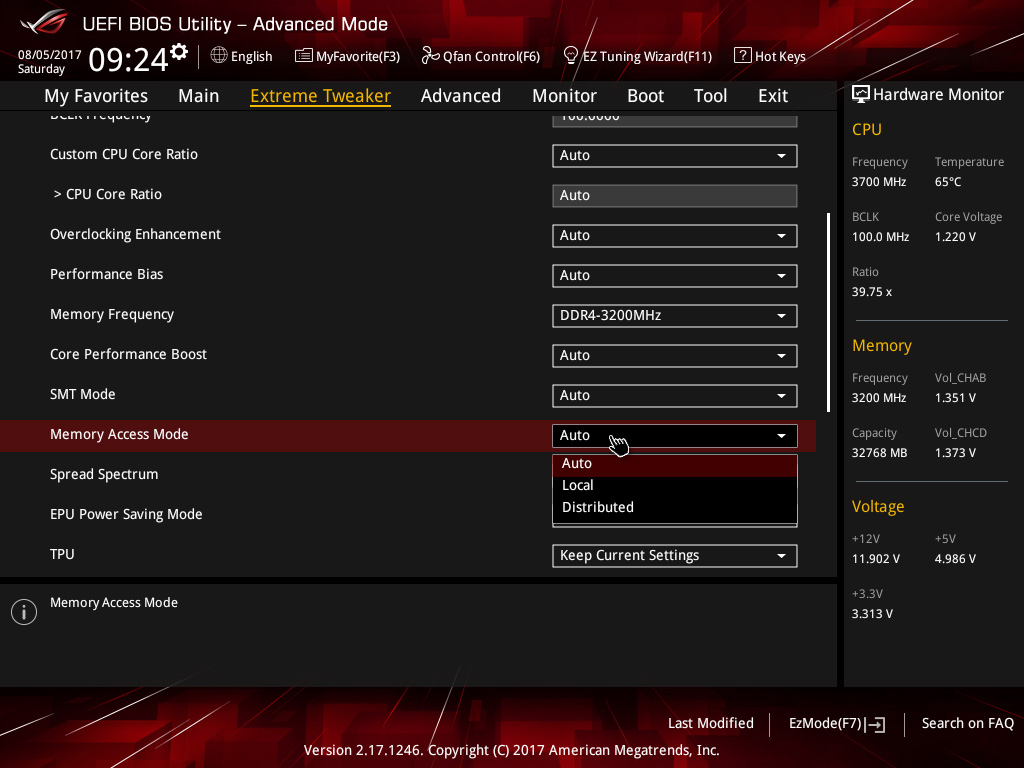
Task: Select the Spread Spectrum setting label
Action: [104, 475]
